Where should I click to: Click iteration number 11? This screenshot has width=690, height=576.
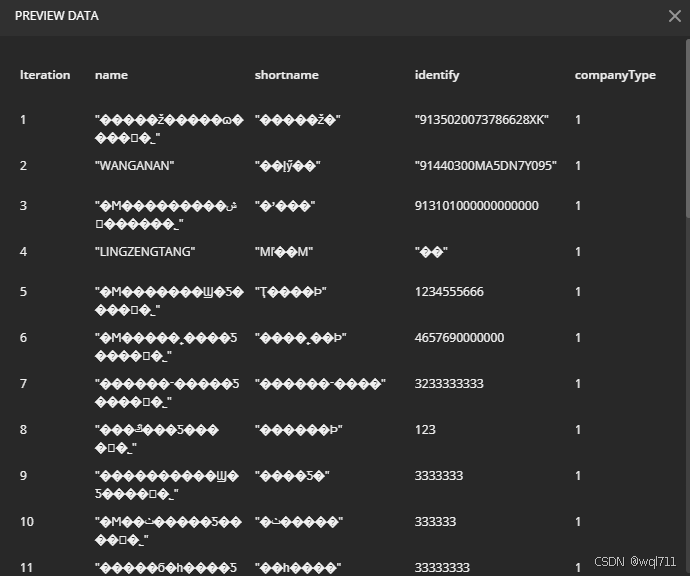click(x=26, y=568)
